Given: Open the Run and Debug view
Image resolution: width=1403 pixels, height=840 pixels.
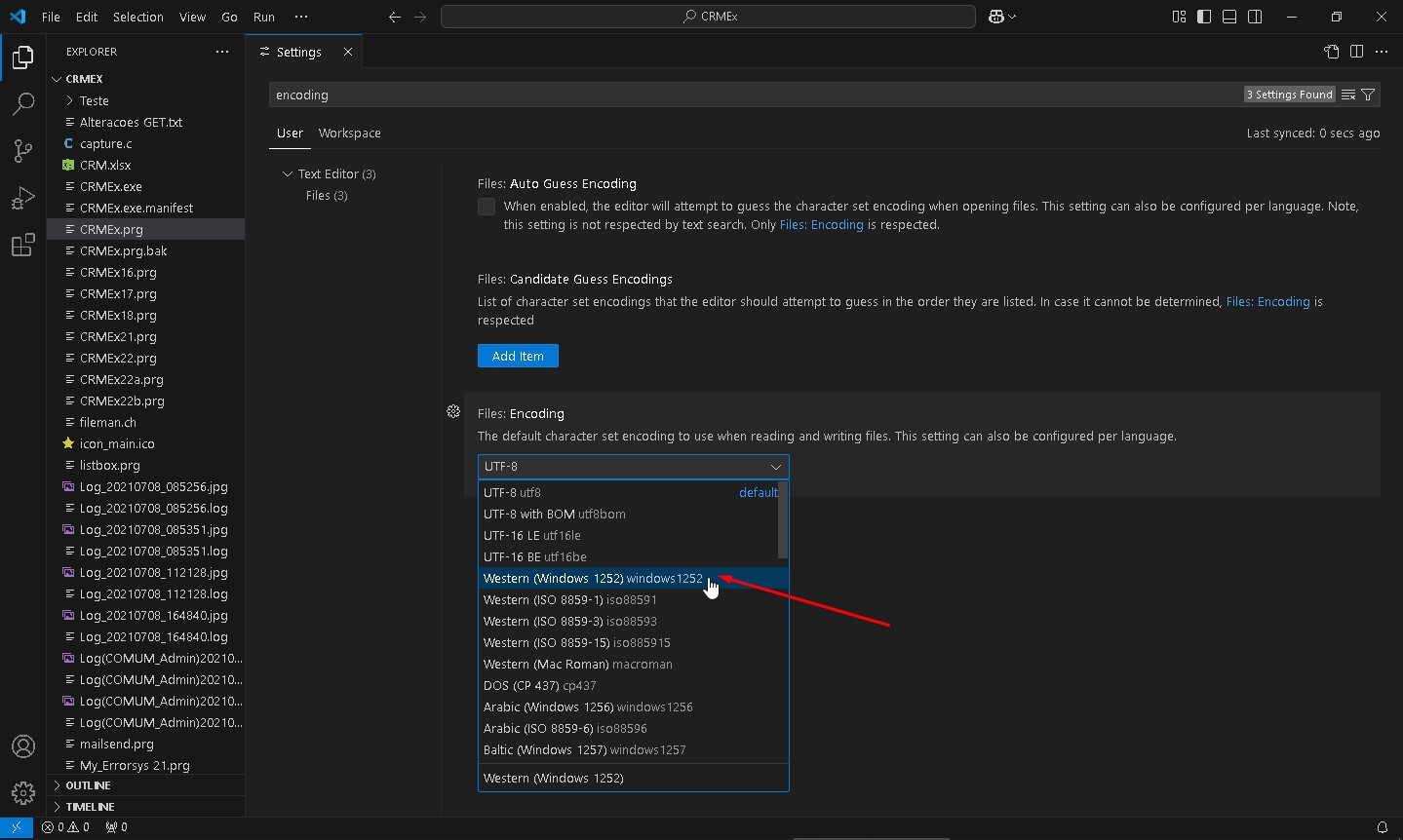Looking at the screenshot, I should [x=22, y=198].
